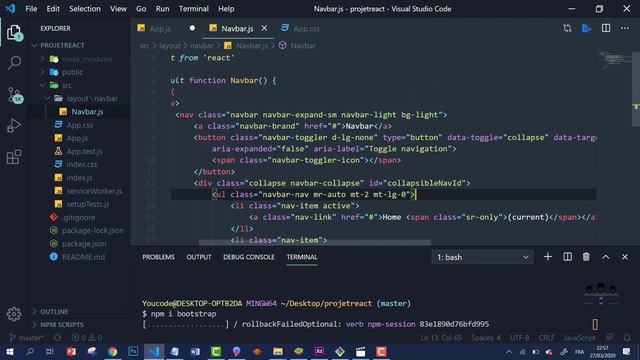Open the editor More Actions menu

[625, 28]
